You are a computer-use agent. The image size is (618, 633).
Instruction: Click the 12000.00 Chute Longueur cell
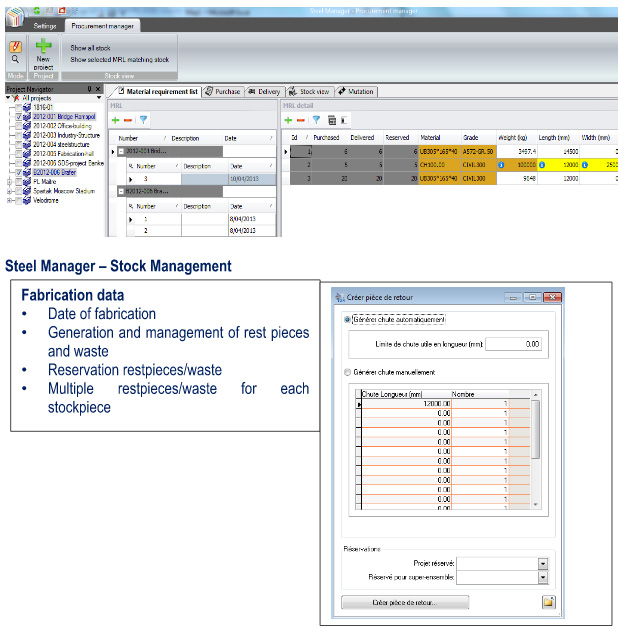pos(406,403)
